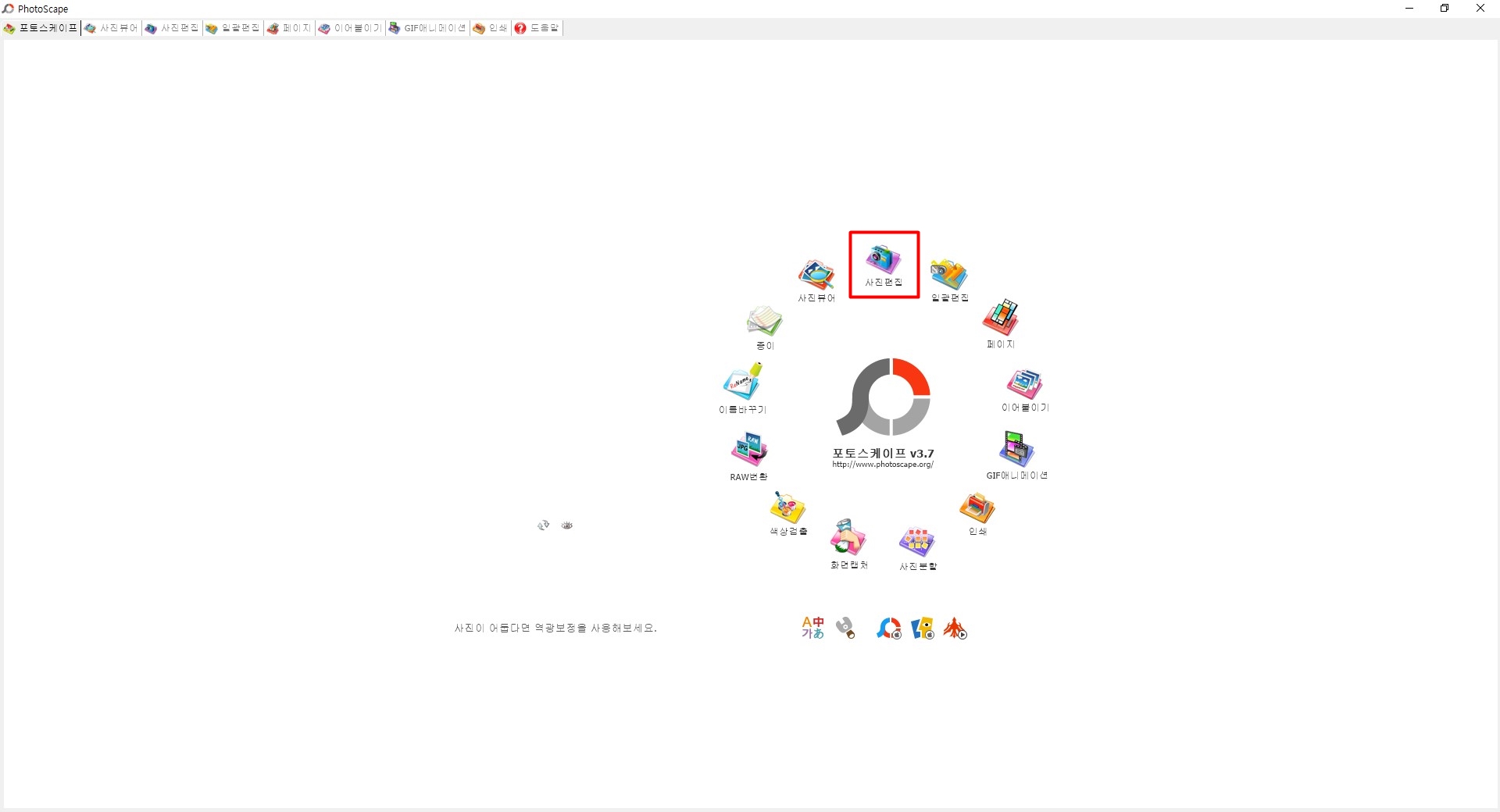Open the 도움말 help tab
Screen dimensions: 1500x812
[x=537, y=28]
